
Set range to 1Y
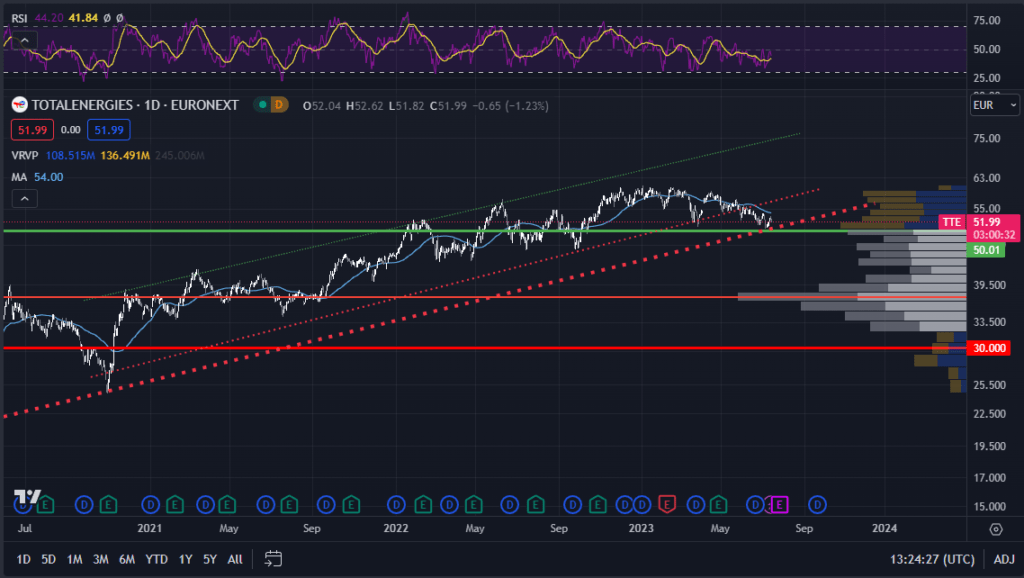185,559
